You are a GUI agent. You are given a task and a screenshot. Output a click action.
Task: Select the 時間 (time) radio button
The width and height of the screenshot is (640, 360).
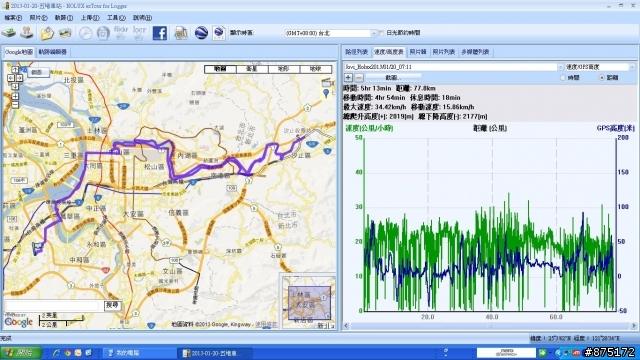tap(563, 78)
